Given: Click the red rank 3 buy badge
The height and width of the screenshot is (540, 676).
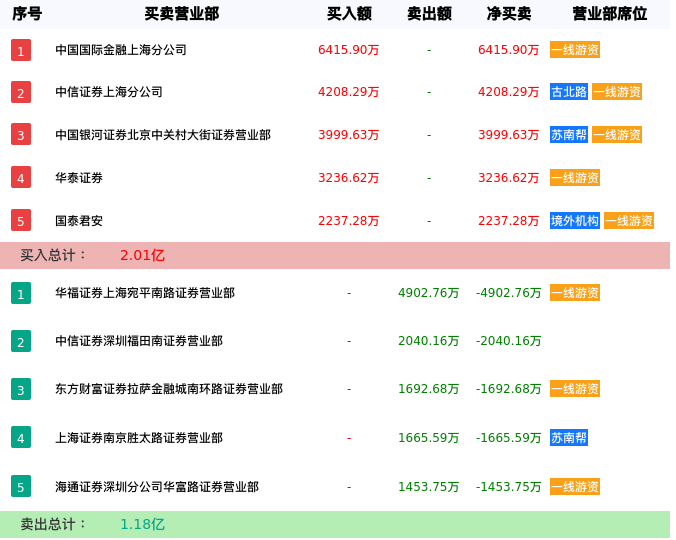Looking at the screenshot, I should 21,134.
